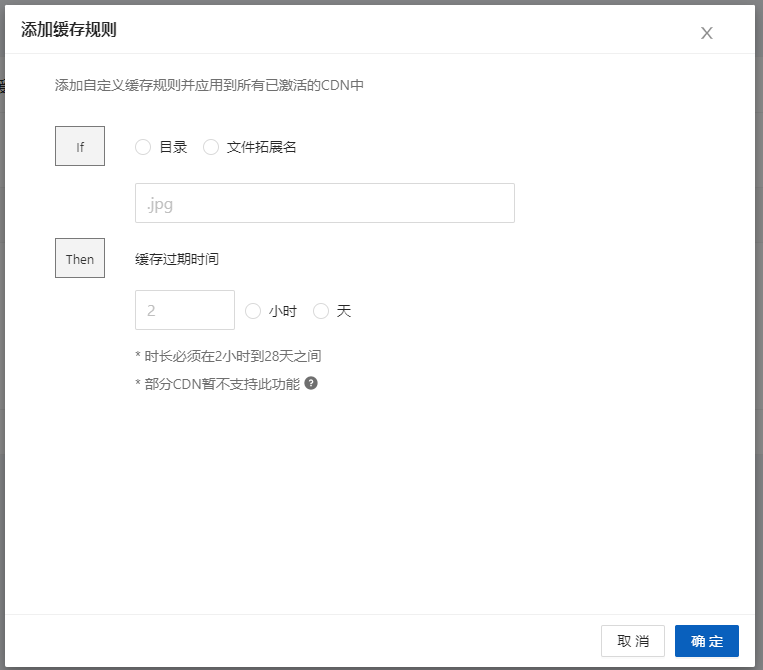Click the 添加自定义缓存规则 description text

click(x=209, y=86)
